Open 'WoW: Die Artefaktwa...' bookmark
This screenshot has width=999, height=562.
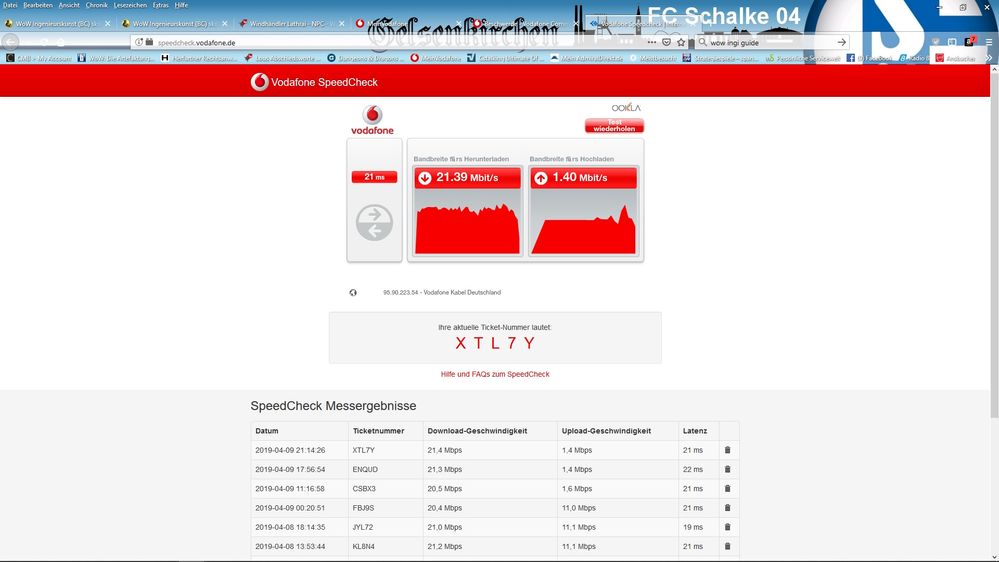(116, 58)
